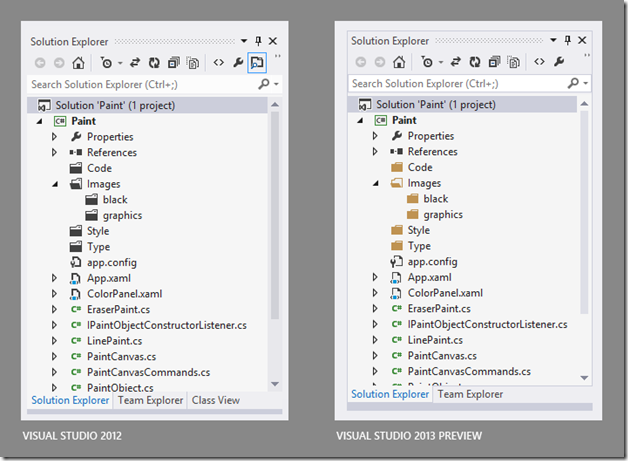
Task: Click Refresh in the VS 2013 Preview toolbar
Action: point(474,62)
